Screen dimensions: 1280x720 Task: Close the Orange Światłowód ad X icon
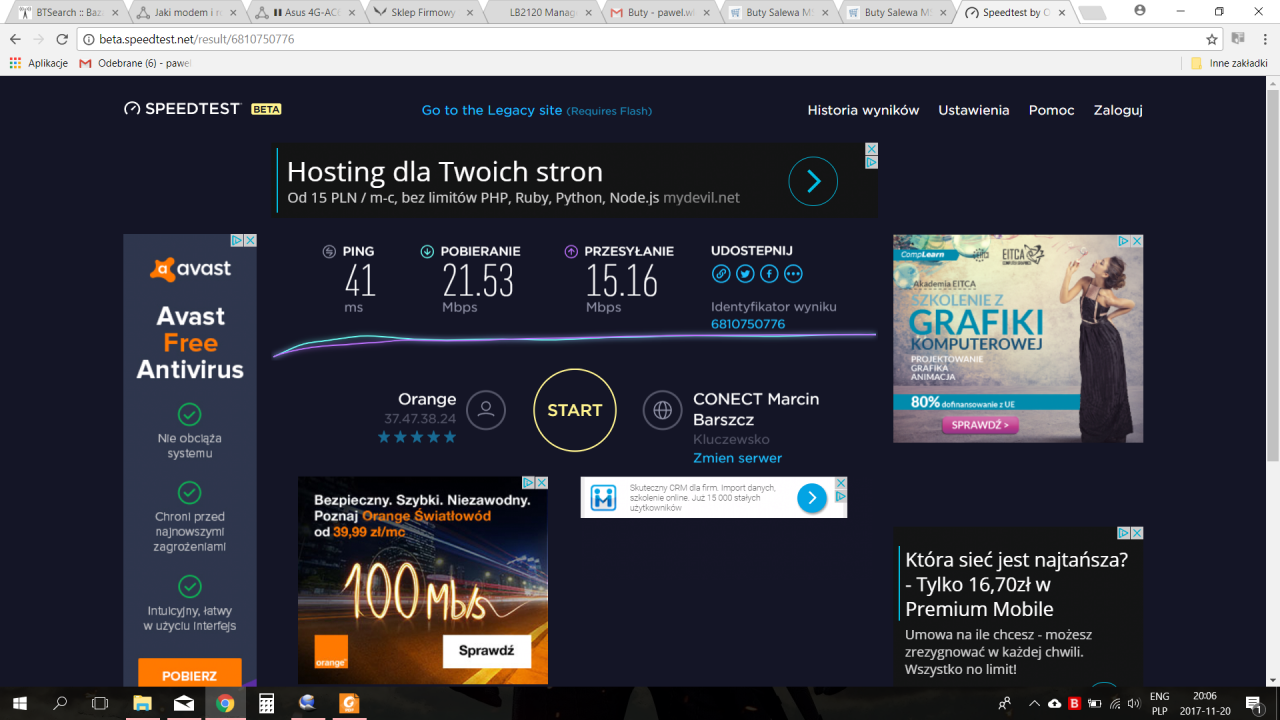542,483
